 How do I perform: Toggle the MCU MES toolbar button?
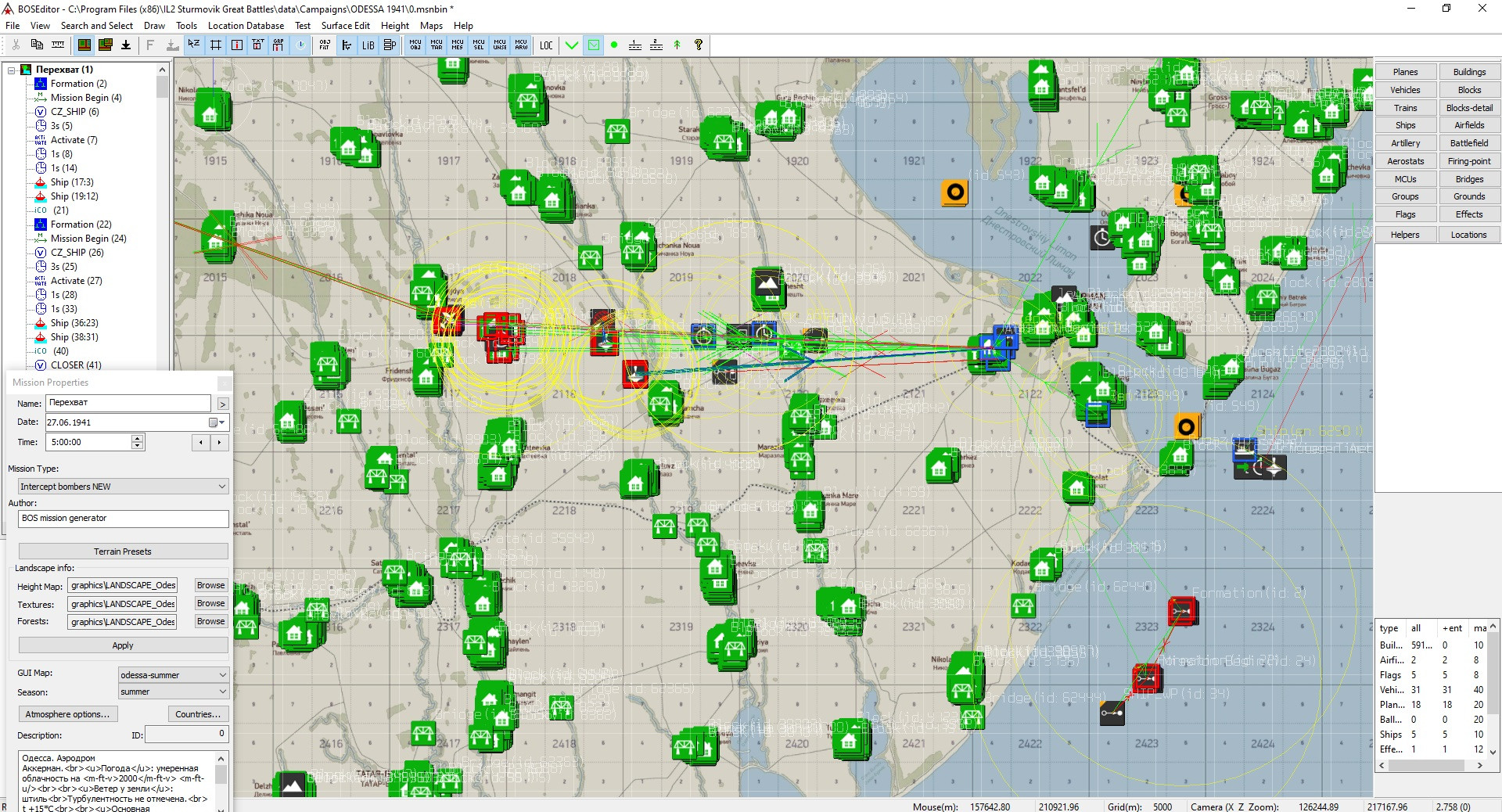pos(458,45)
